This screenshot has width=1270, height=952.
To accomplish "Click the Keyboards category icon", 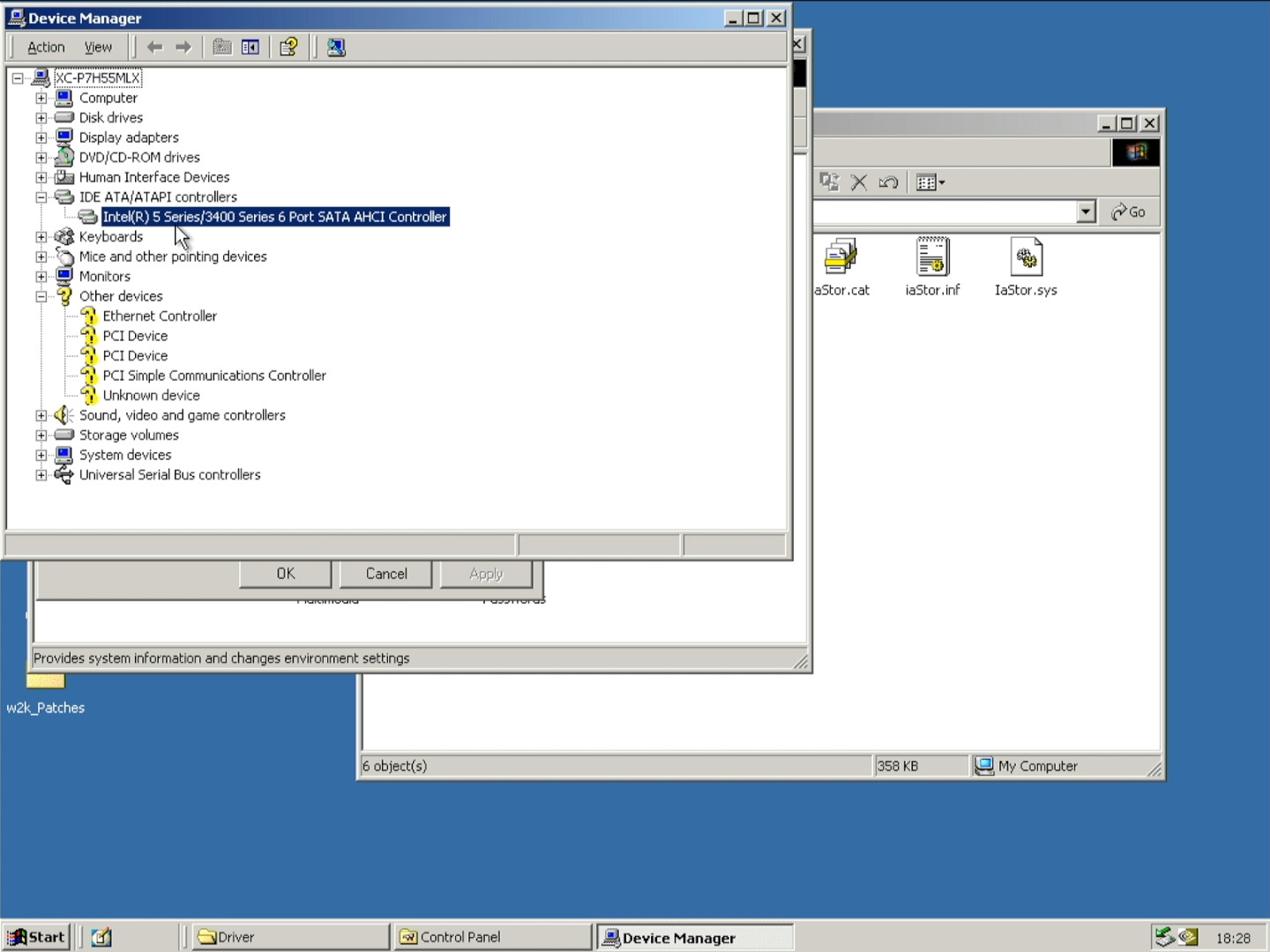I will pos(64,236).
